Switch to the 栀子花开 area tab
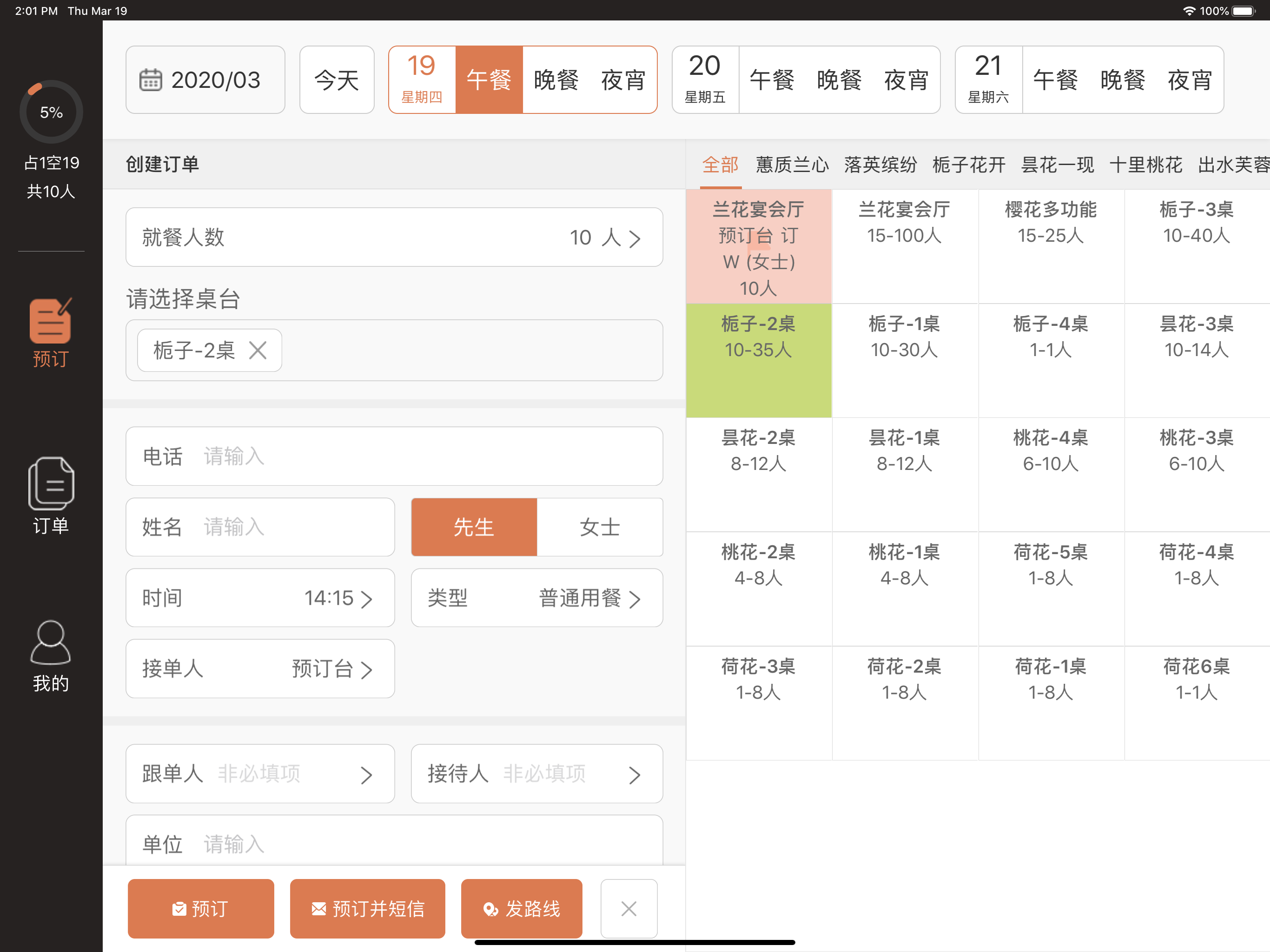 pyautogui.click(x=969, y=165)
